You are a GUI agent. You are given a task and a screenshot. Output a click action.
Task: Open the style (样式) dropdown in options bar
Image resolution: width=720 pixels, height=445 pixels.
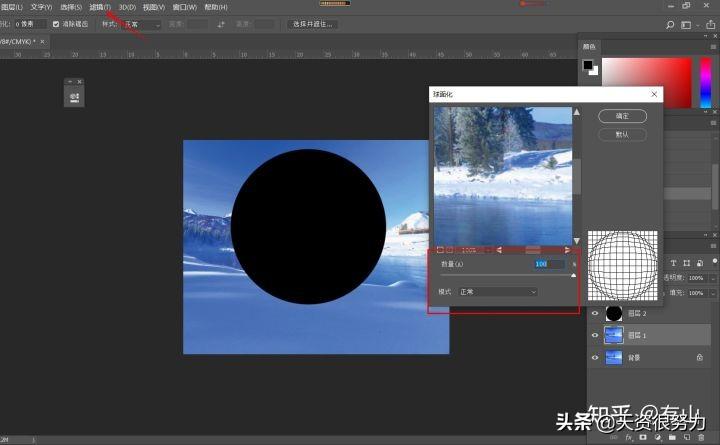pos(141,24)
